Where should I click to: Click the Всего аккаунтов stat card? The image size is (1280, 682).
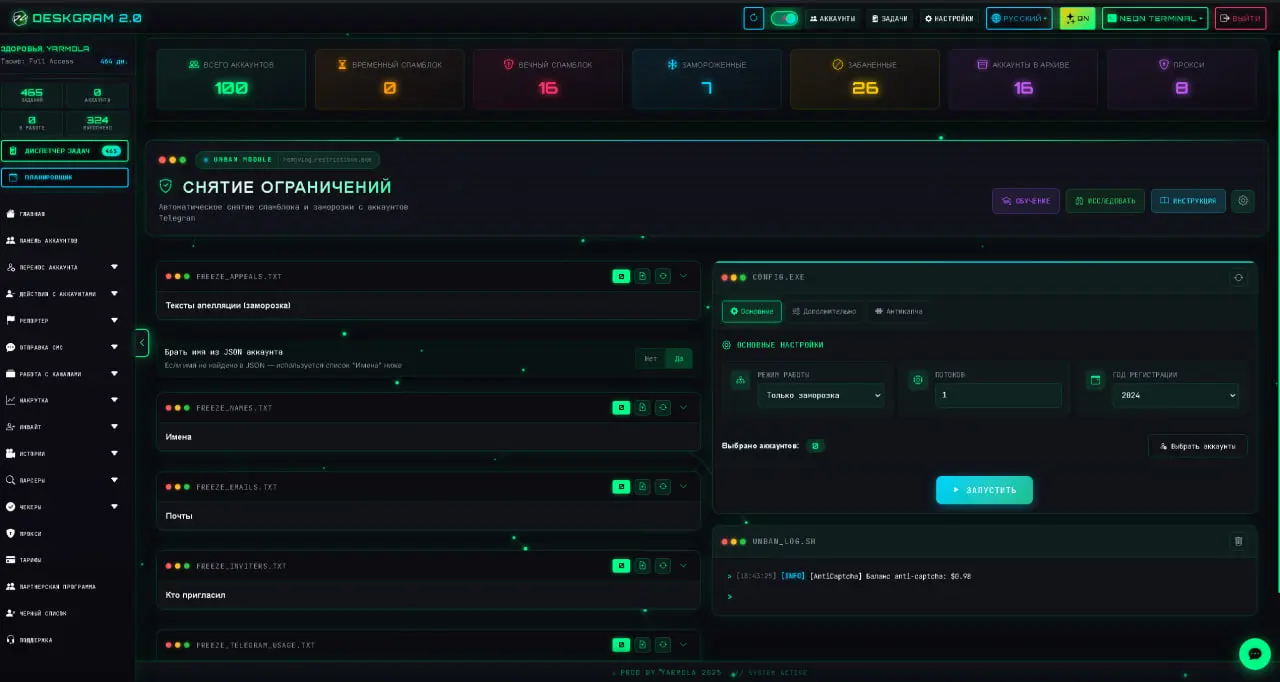coord(231,79)
